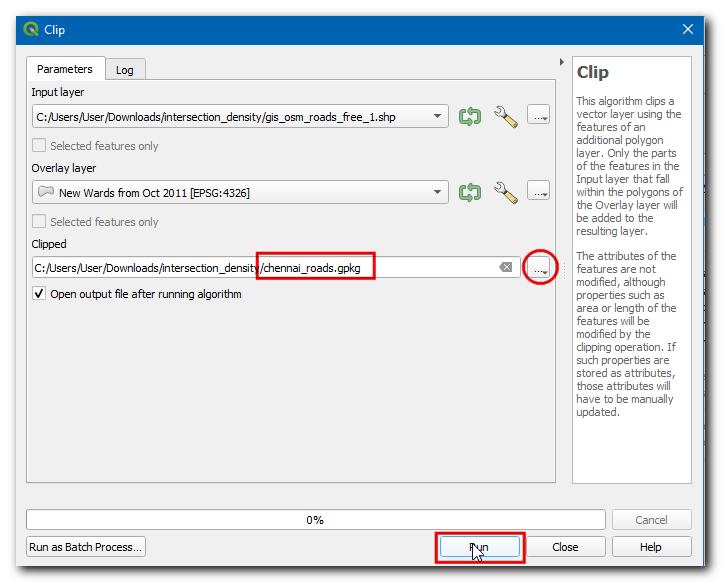Open advanced options wrench for Overlay layer
The width and height of the screenshot is (722, 583).
506,192
